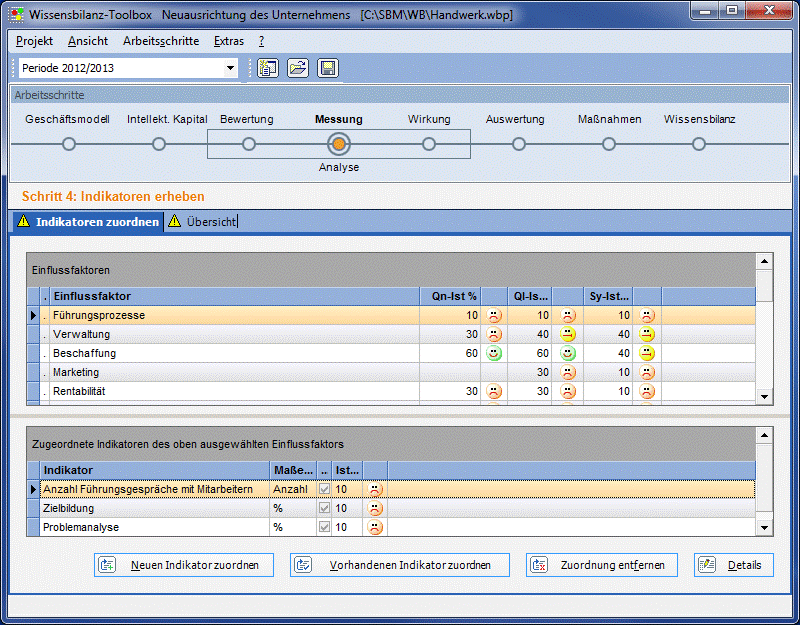This screenshot has height=625, width=800.
Task: Click green smiley in Beschaffung Qn-Ist column
Action: [x=494, y=353]
